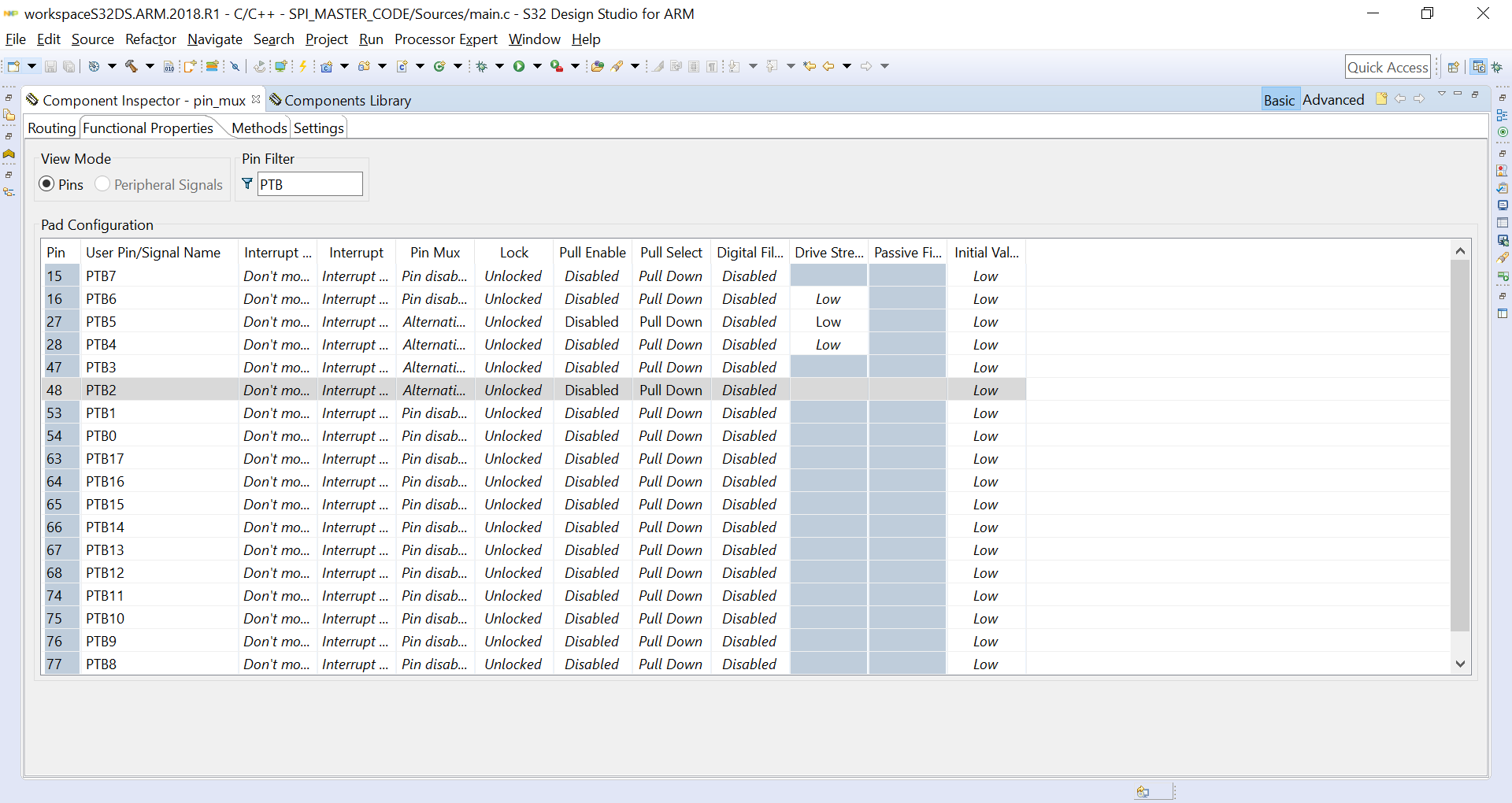Screen dimensions: 1512x803
Task: Select the Peripheral Signals radio button
Action: (102, 184)
